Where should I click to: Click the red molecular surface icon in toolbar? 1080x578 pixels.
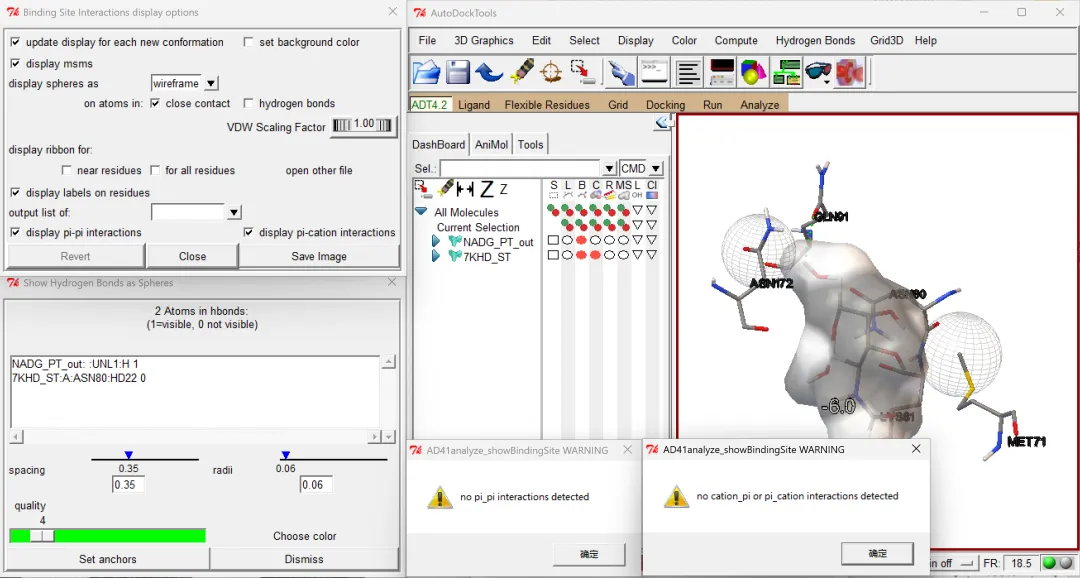850,72
